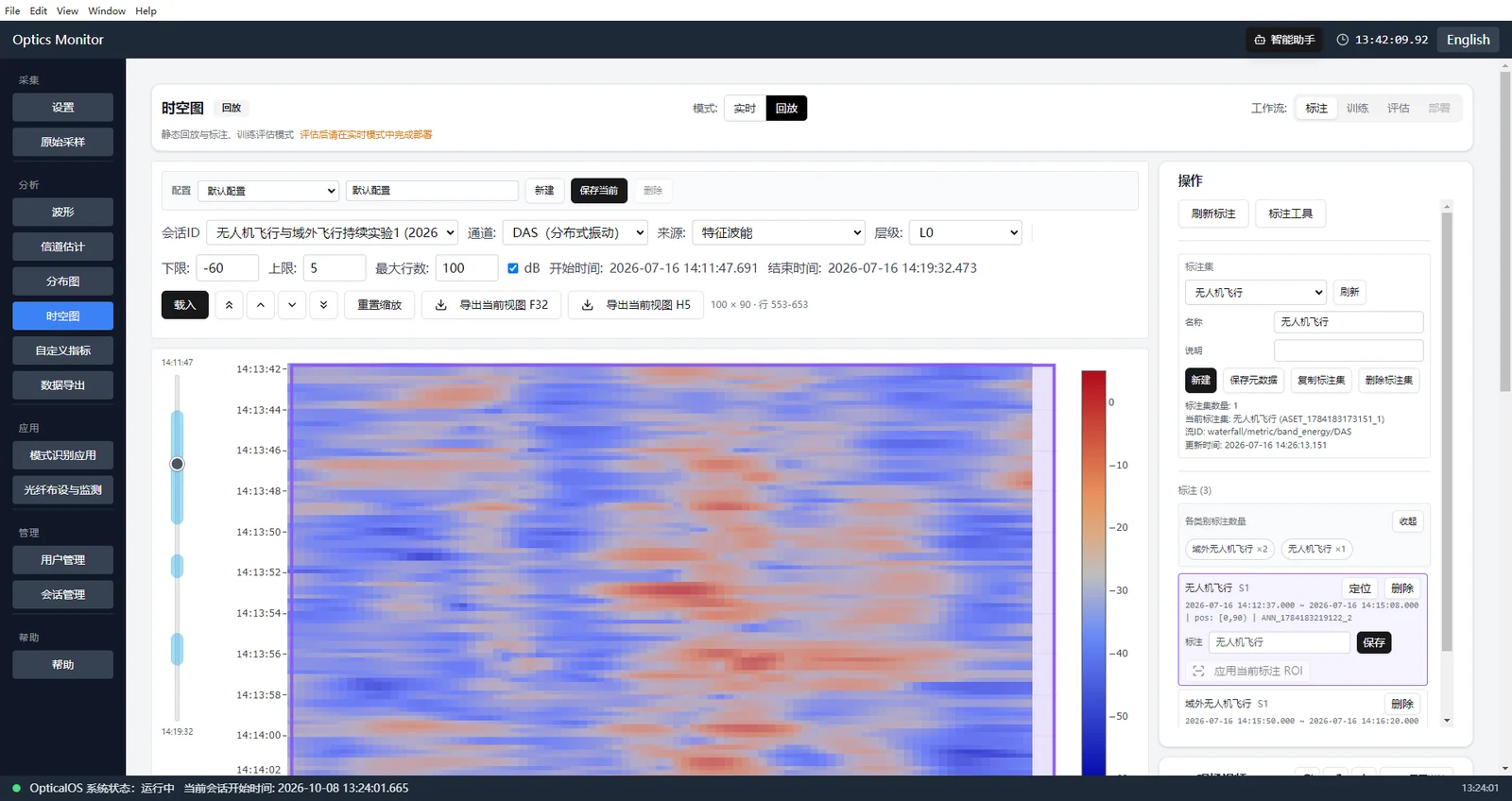This screenshot has height=801, width=1512.
Task: Click the clock icon beside the time
Action: pyautogui.click(x=1342, y=40)
